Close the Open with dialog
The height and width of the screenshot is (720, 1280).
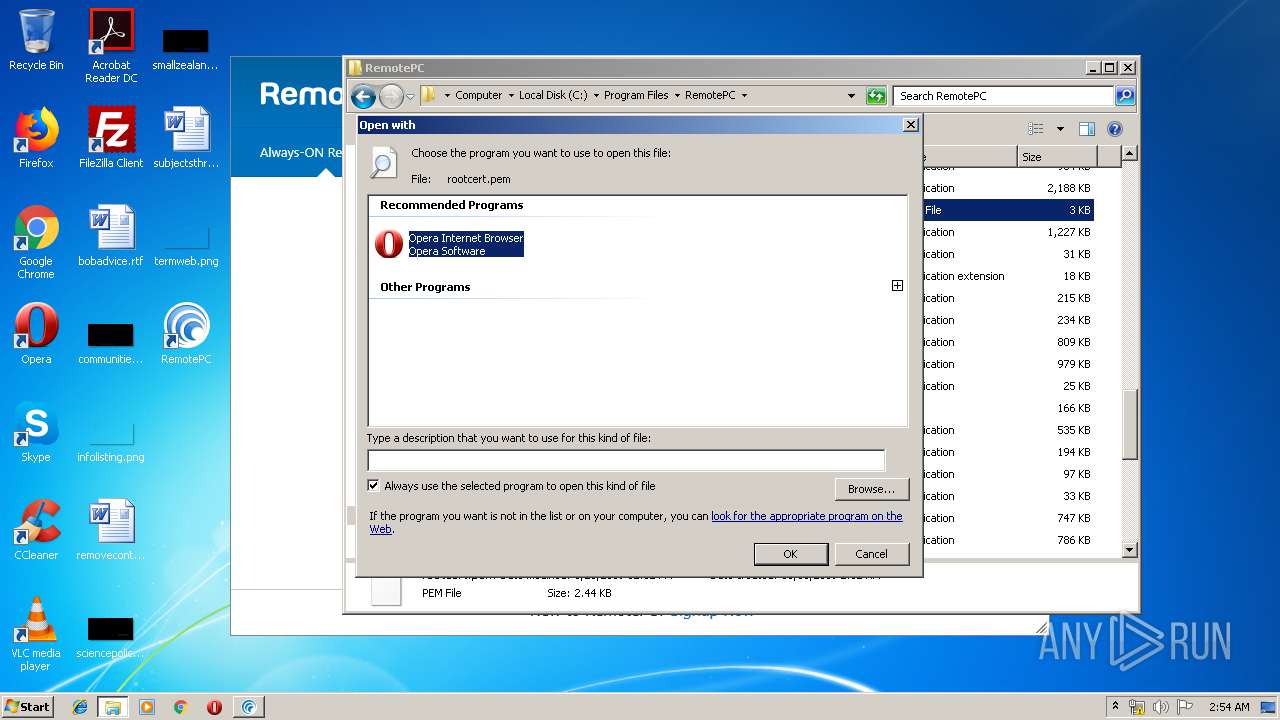(910, 125)
